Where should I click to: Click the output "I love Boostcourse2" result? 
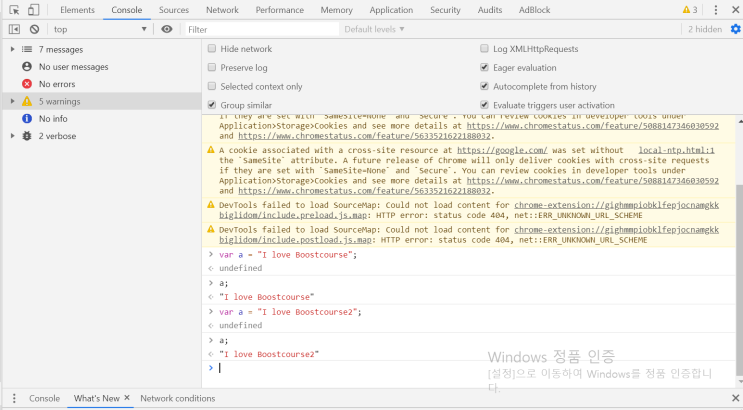coord(269,354)
